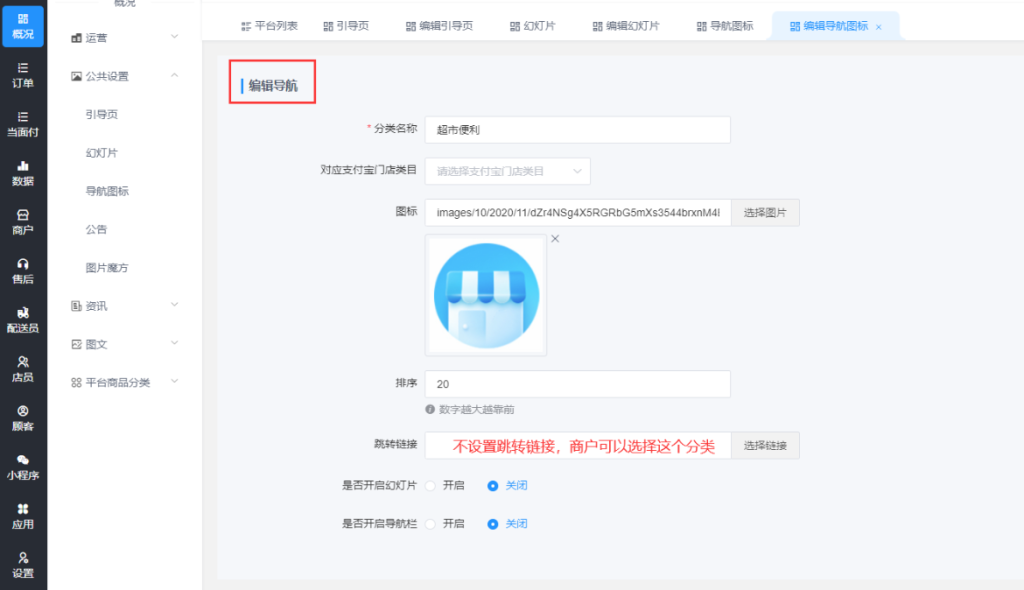Viewport: 1024px width, 590px height.
Task: Open 售后 after-sales headset icon
Action: [x=23, y=270]
